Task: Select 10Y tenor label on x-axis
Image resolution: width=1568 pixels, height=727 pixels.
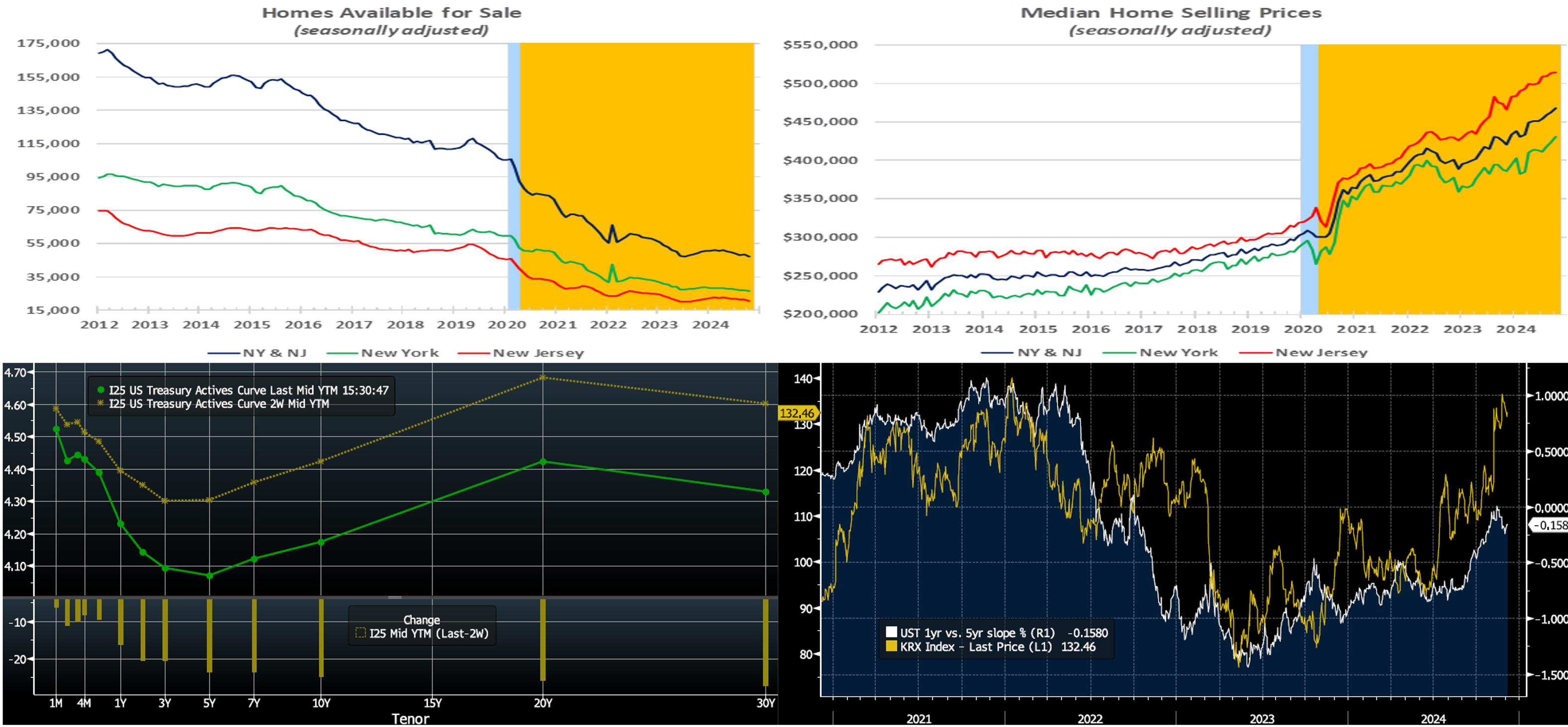Action: click(x=321, y=703)
